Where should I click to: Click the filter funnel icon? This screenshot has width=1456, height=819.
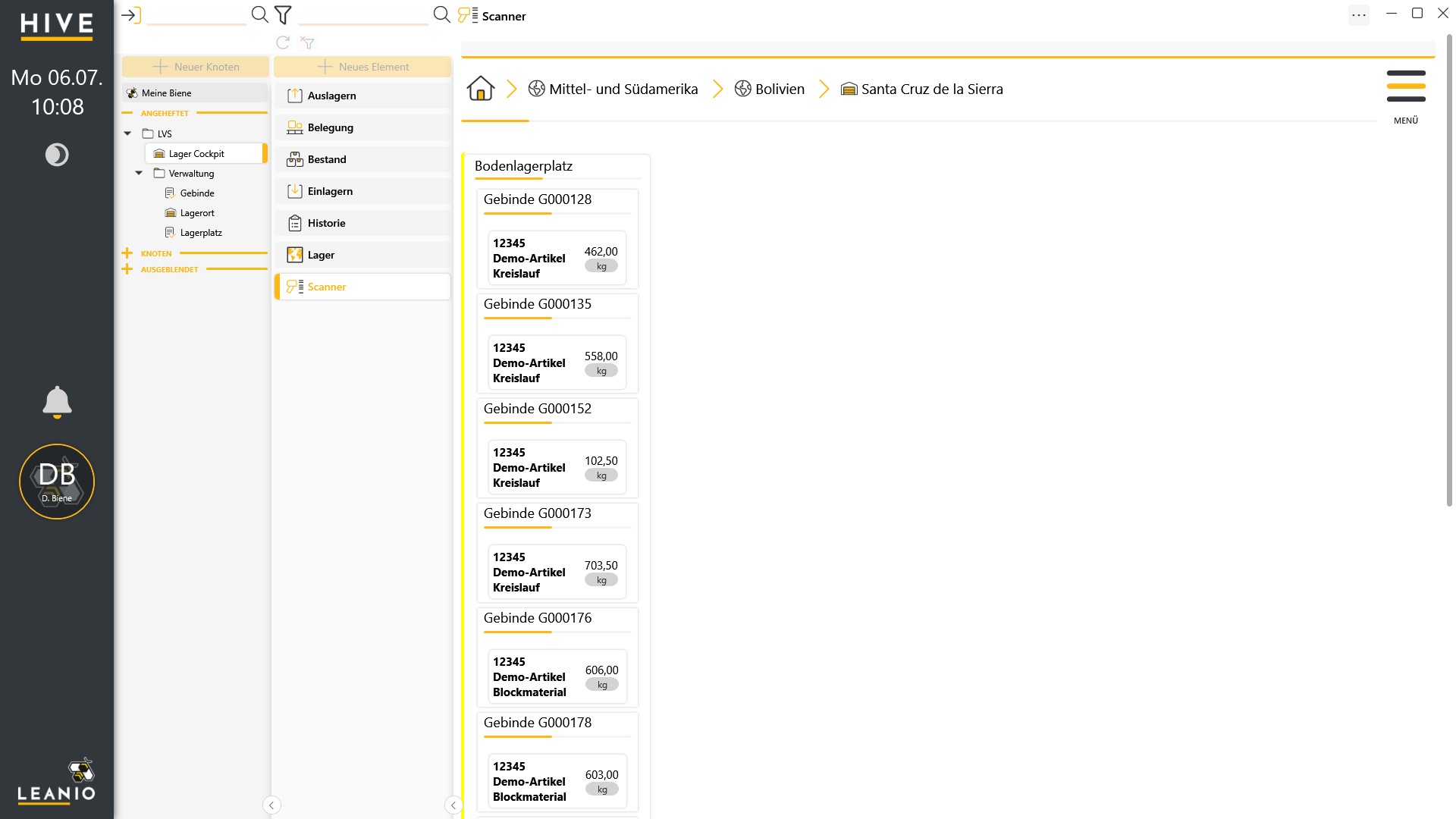(283, 14)
